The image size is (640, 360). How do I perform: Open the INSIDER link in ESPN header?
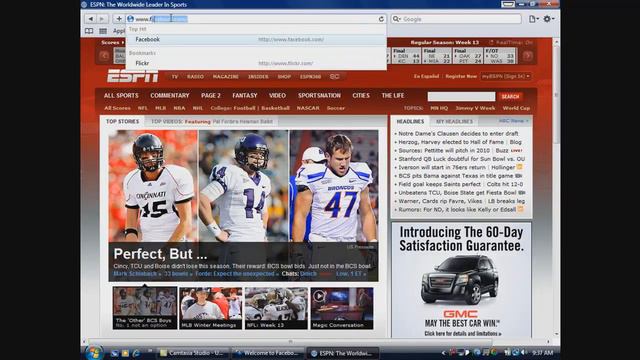[x=258, y=77]
